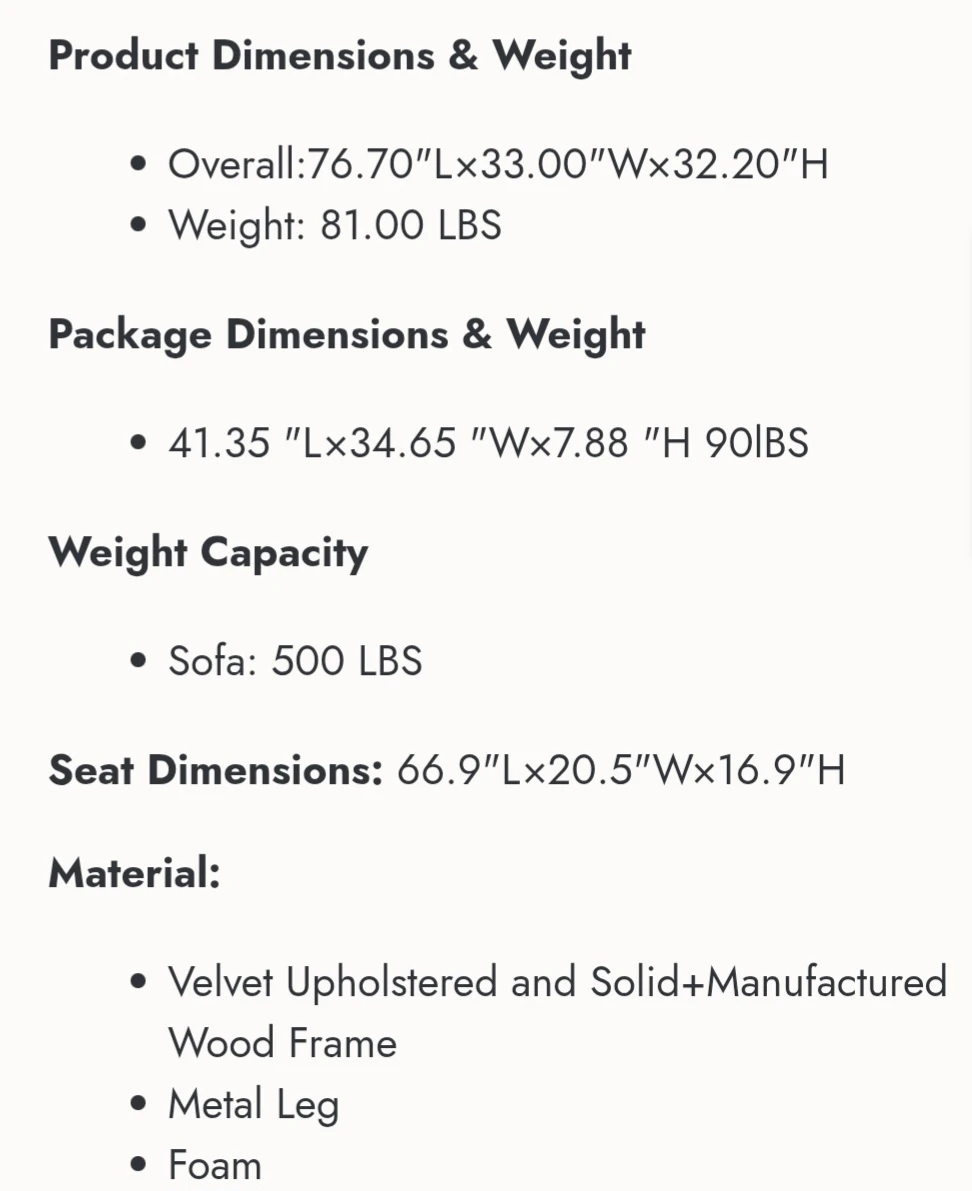Click the Package Dimensions & Weight heading

pyautogui.click(x=346, y=335)
